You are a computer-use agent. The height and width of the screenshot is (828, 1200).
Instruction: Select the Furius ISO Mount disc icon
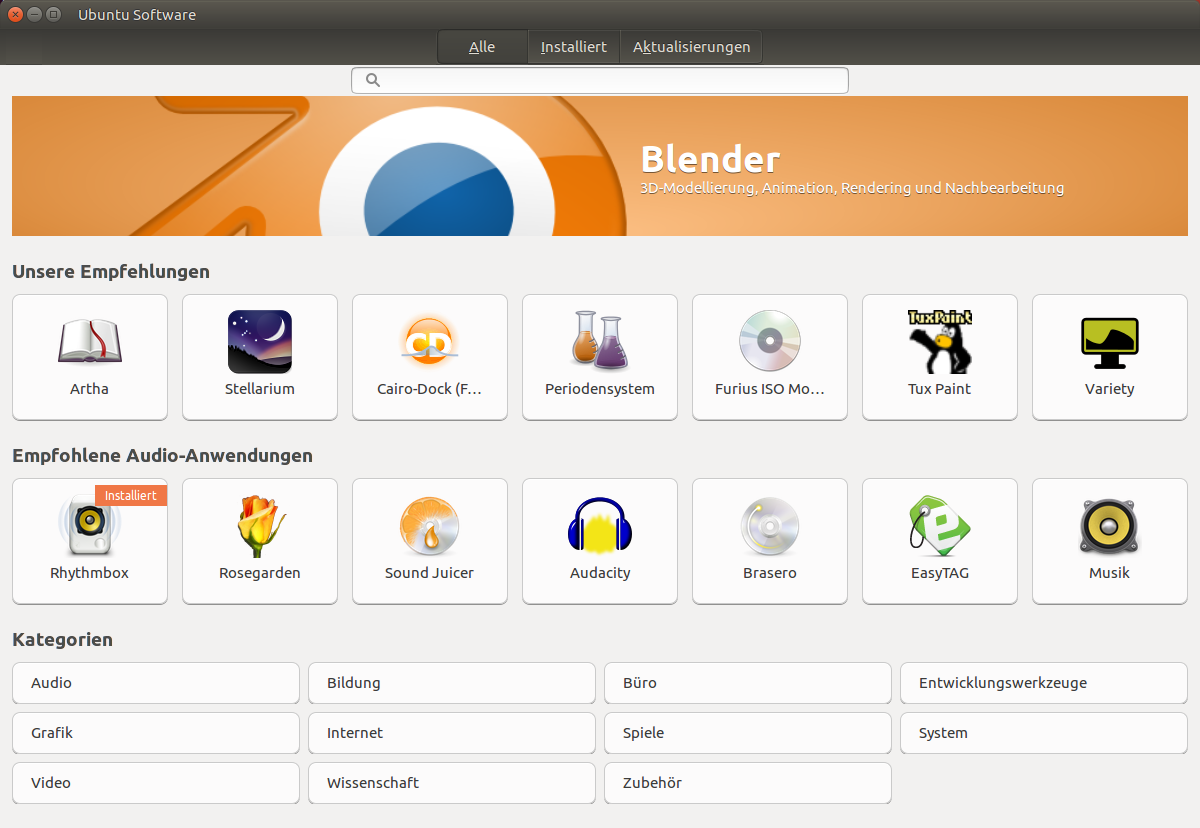(x=770, y=341)
